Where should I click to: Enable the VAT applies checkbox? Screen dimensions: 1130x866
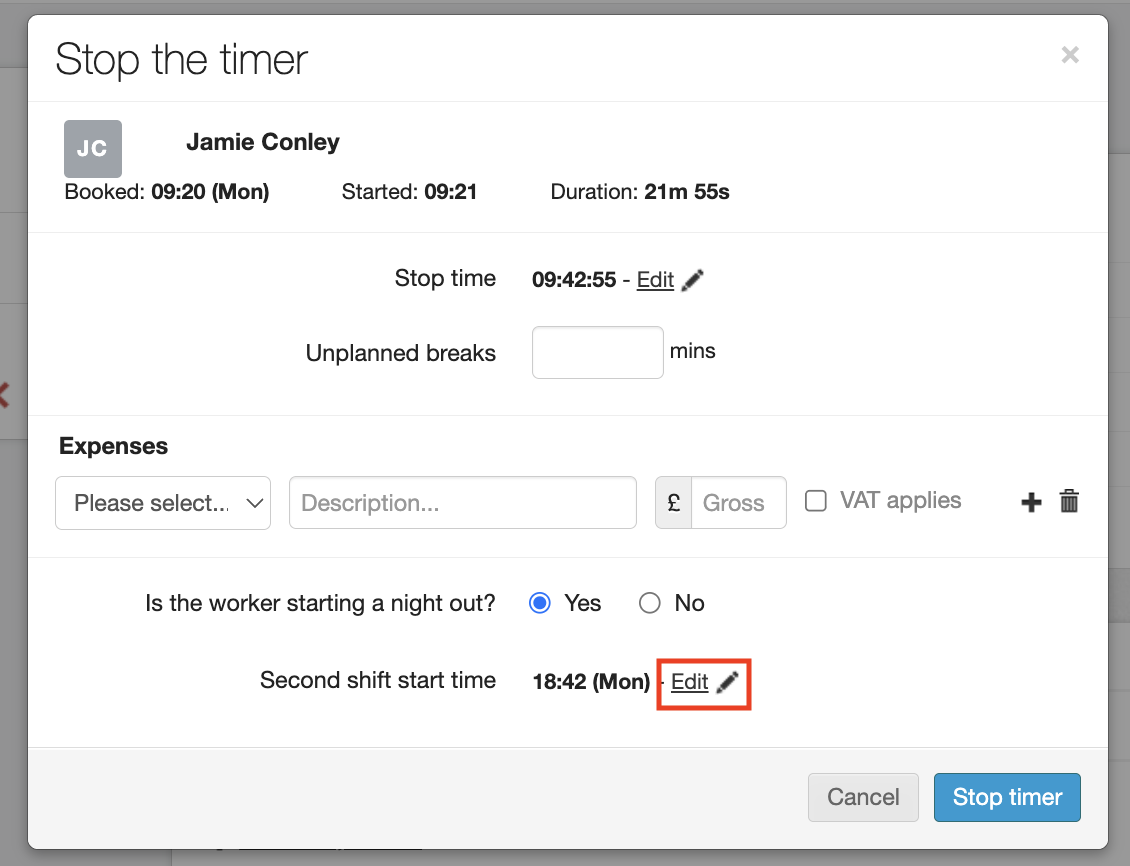click(x=816, y=501)
